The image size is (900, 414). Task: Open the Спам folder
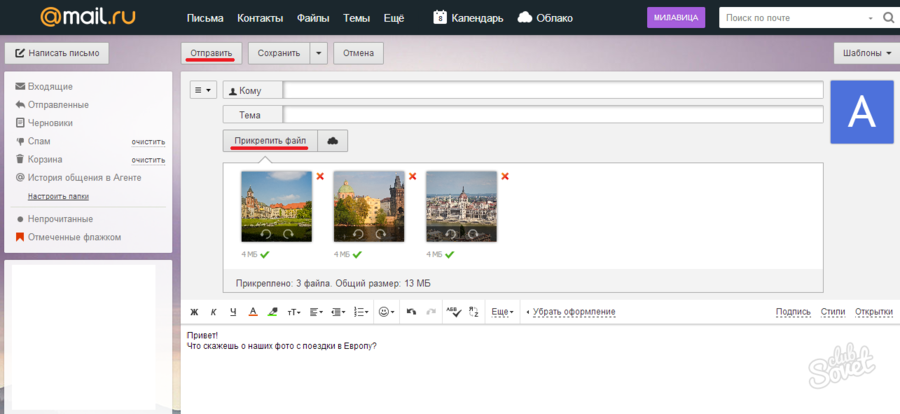click(39, 141)
